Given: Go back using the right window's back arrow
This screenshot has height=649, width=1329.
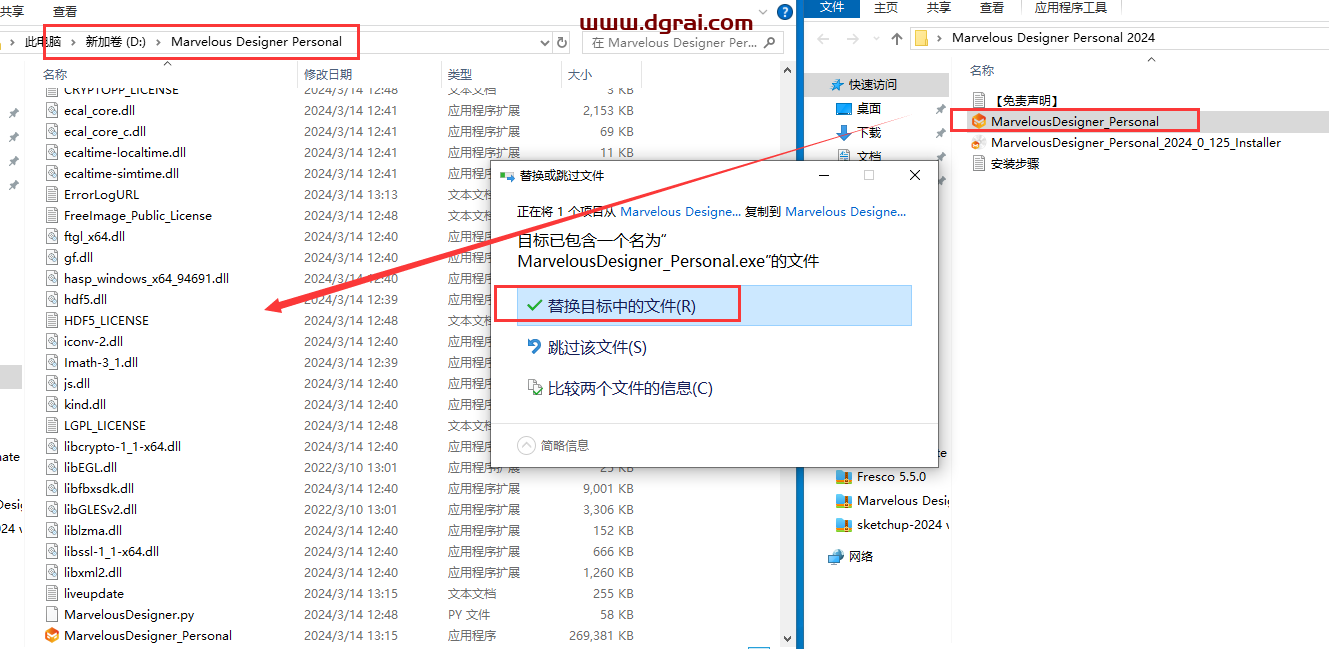Looking at the screenshot, I should coord(823,39).
